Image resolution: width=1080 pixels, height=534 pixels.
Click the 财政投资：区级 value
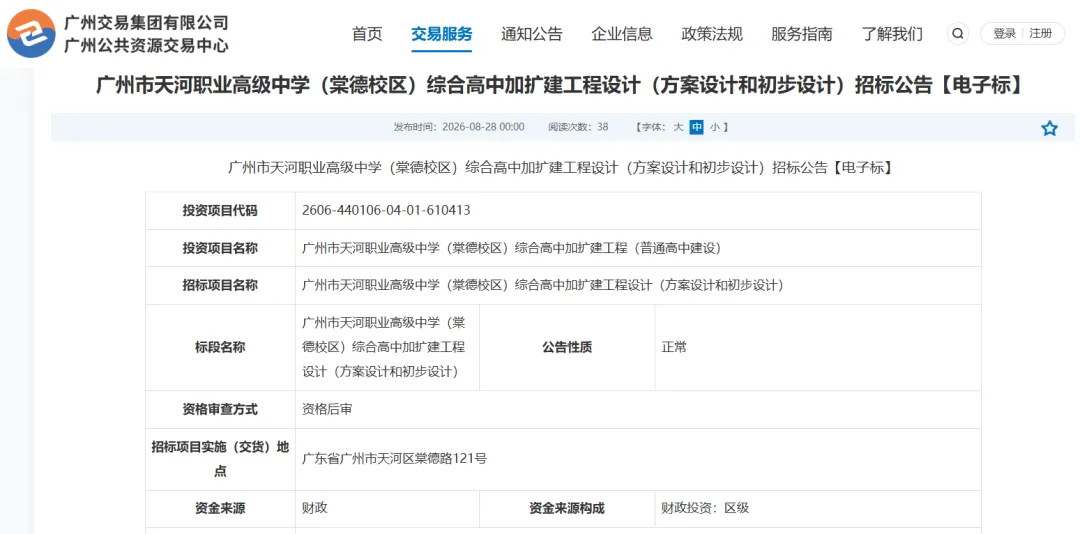pos(705,509)
